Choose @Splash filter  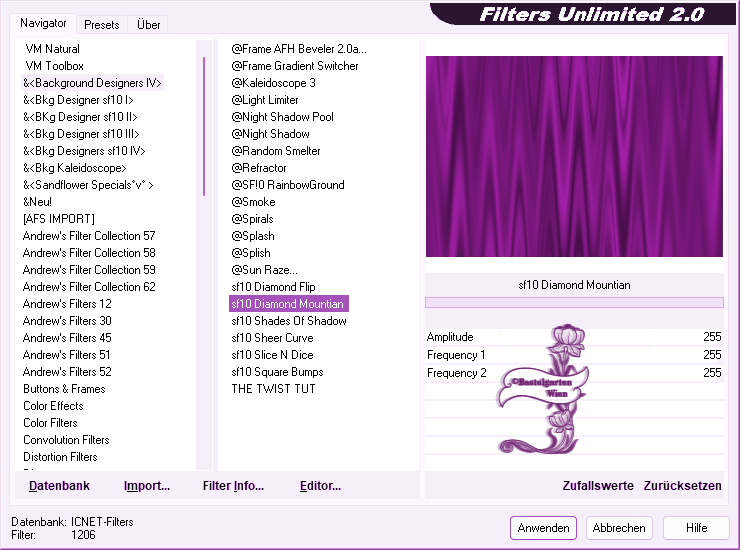coord(253,236)
